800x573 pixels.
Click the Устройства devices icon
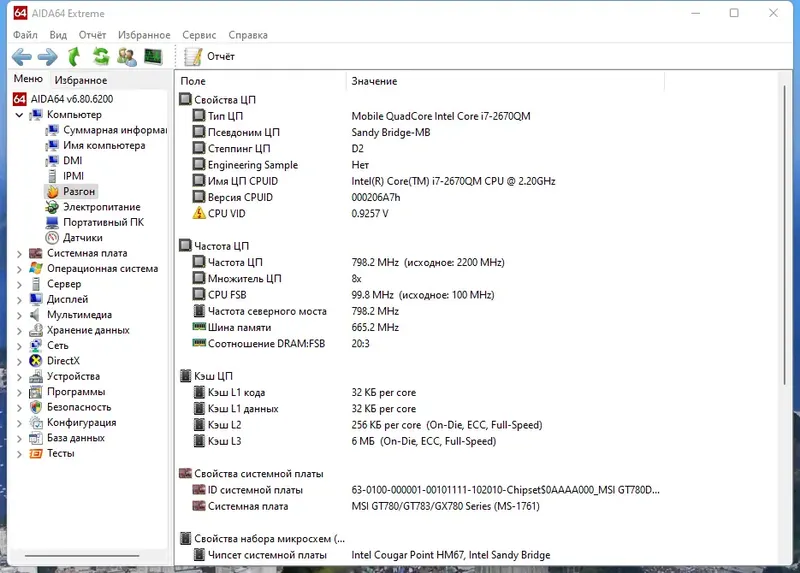tap(36, 377)
